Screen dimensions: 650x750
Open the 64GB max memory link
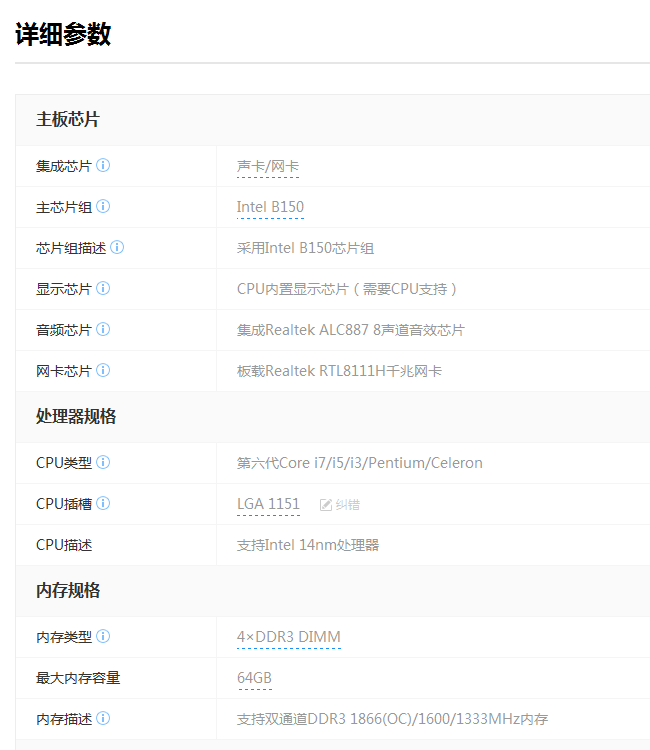pos(254,678)
